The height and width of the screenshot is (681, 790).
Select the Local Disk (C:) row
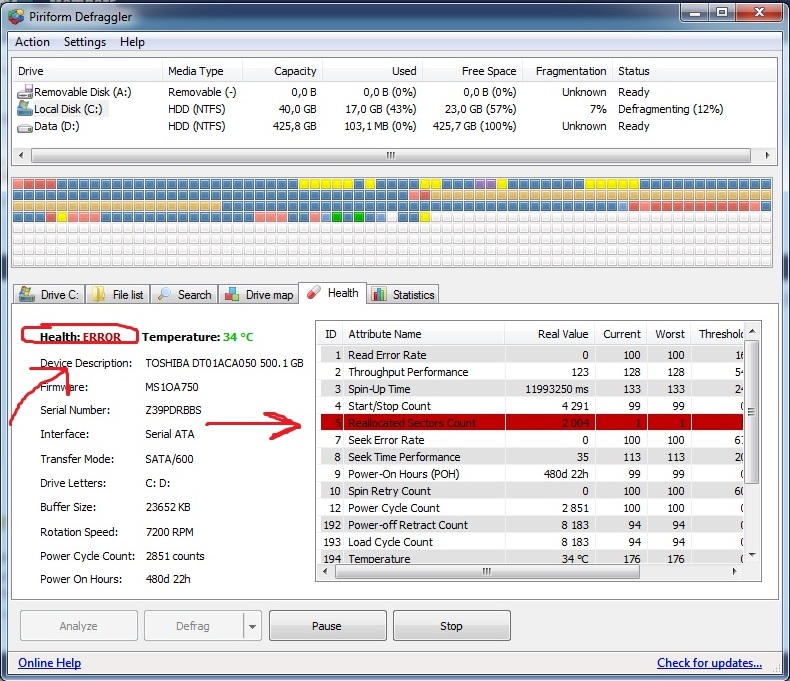[393, 109]
